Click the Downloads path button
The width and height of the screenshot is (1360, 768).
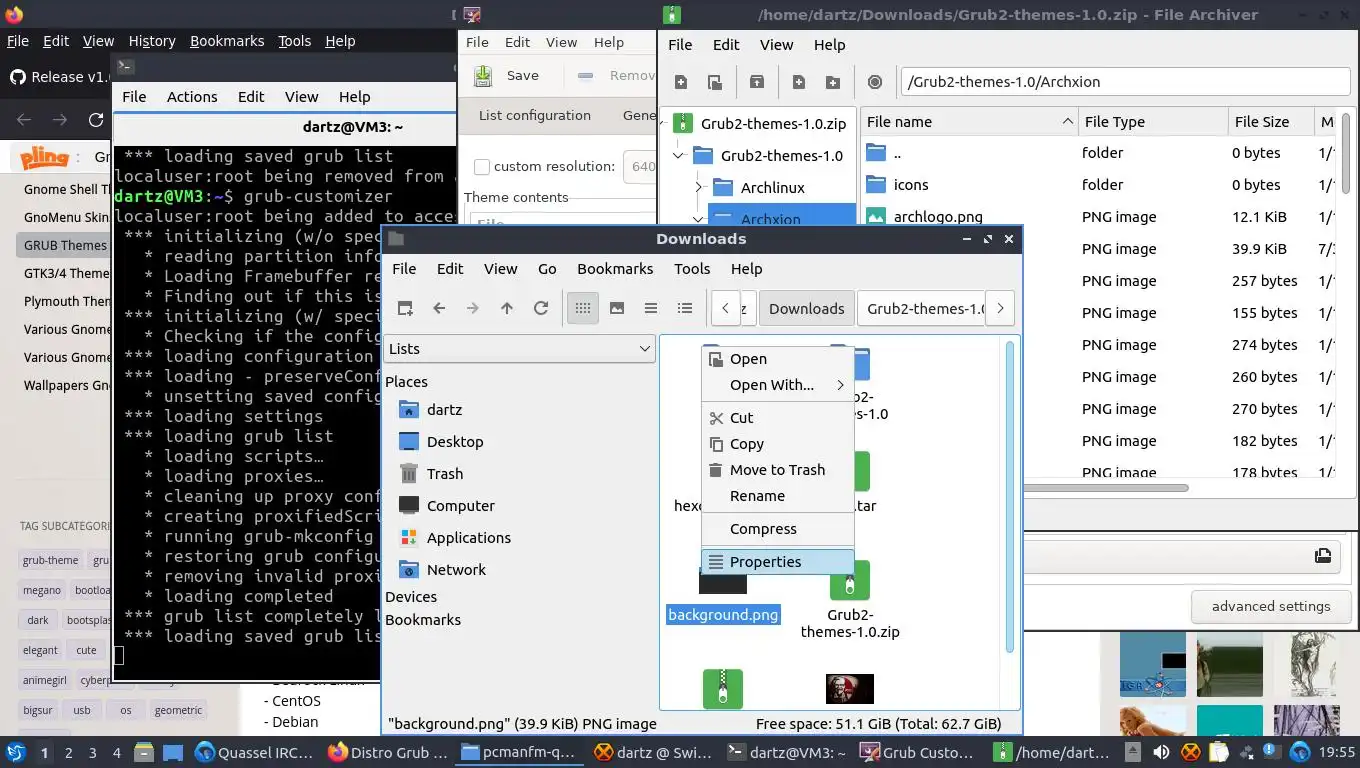tap(806, 308)
